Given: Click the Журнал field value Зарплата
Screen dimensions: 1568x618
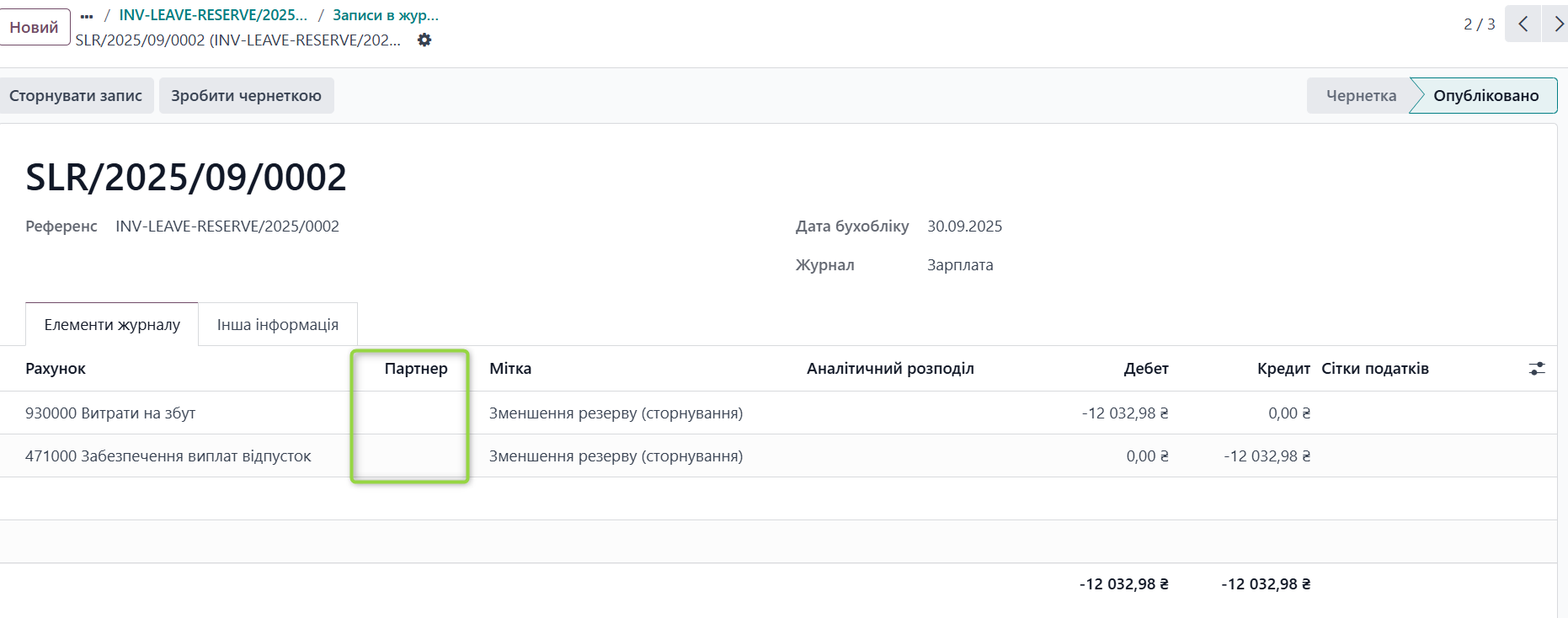Looking at the screenshot, I should [x=960, y=265].
